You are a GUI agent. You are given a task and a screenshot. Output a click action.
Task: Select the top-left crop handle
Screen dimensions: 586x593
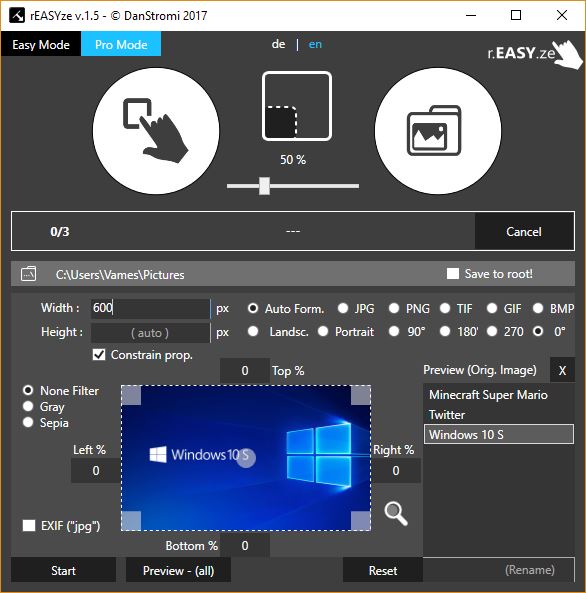coord(131,395)
